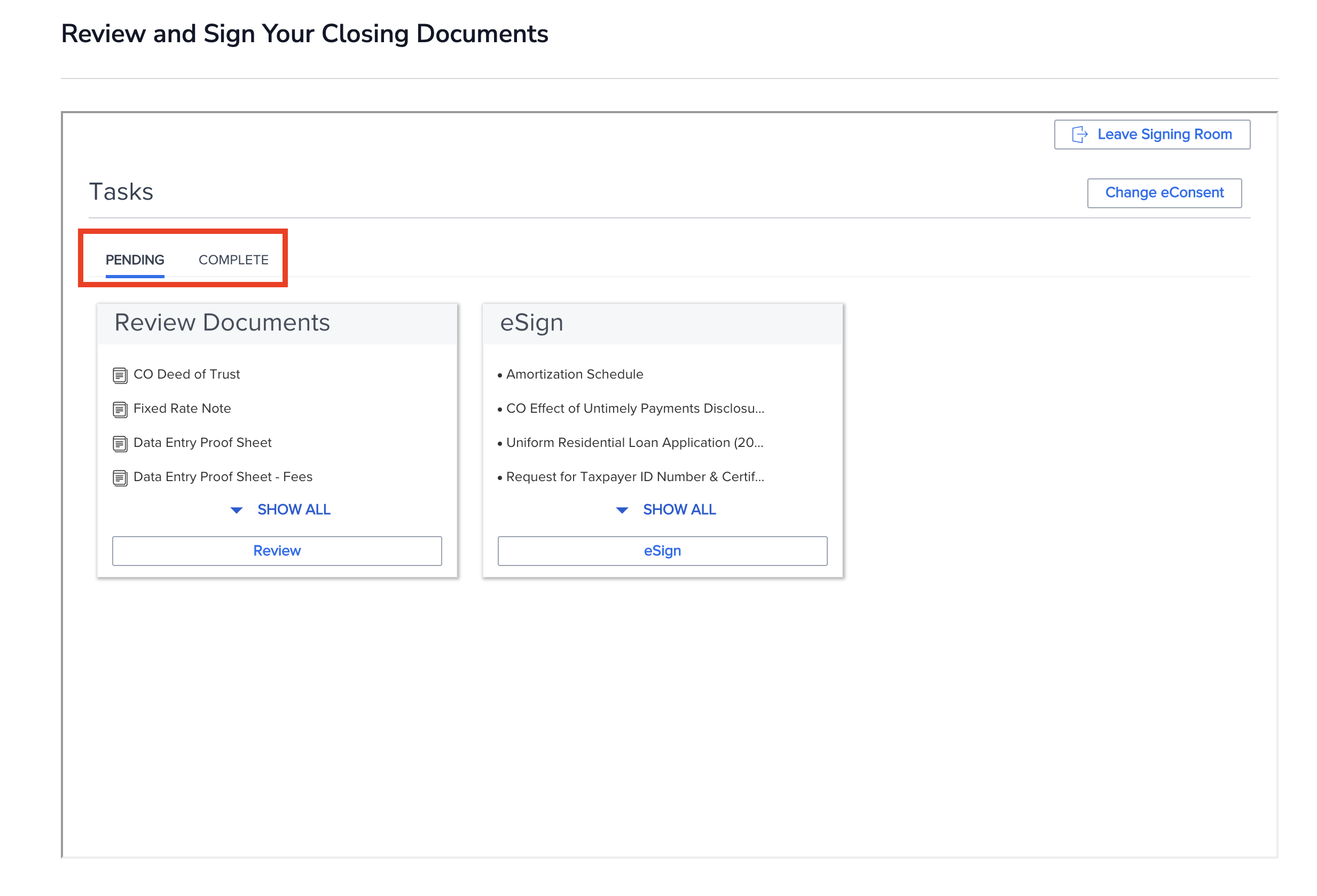Image resolution: width=1317 pixels, height=896 pixels.
Task: Open CO Deed of Trust document
Action: [186, 374]
